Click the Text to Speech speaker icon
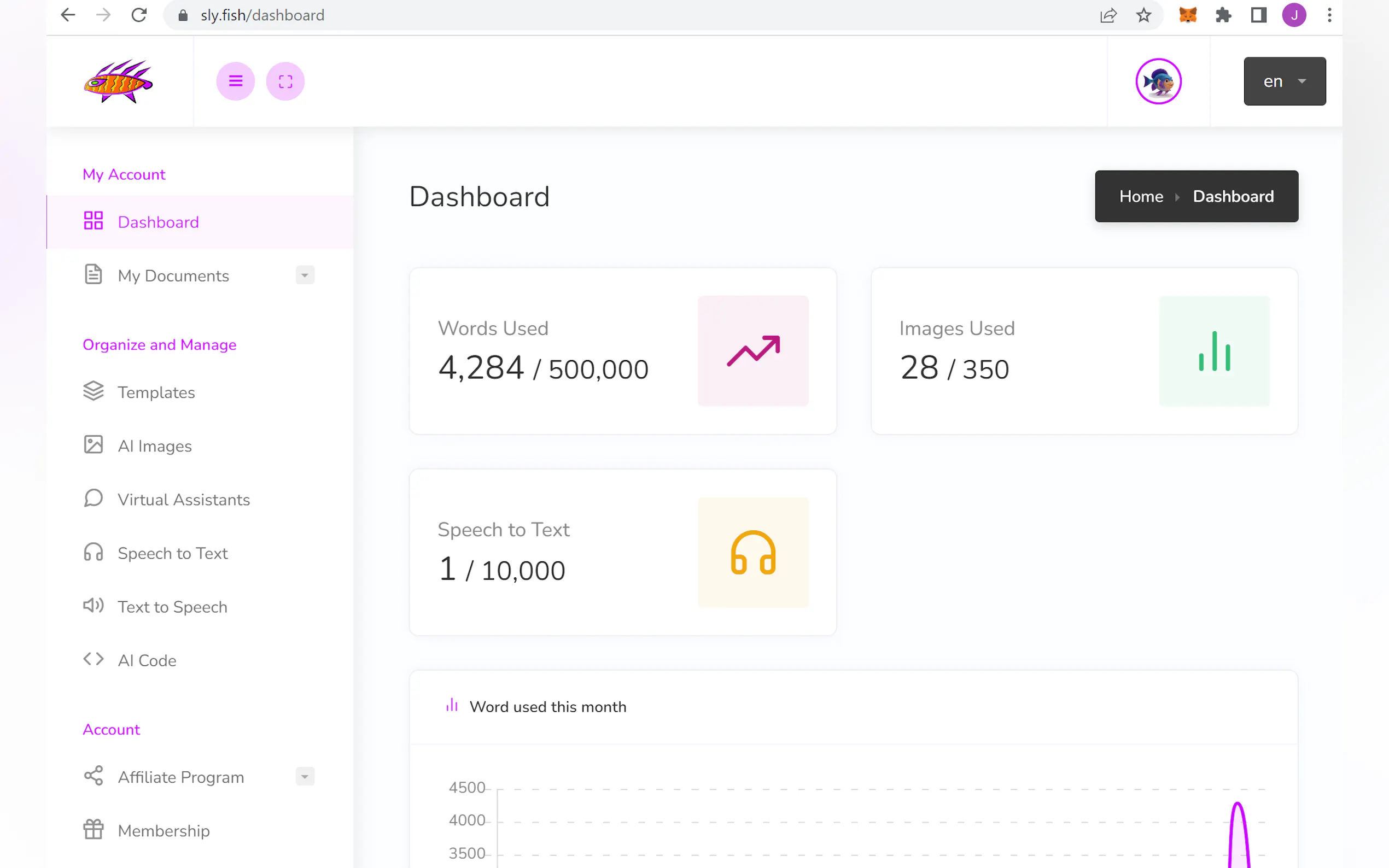Screen dimensions: 1389x868 (93, 606)
